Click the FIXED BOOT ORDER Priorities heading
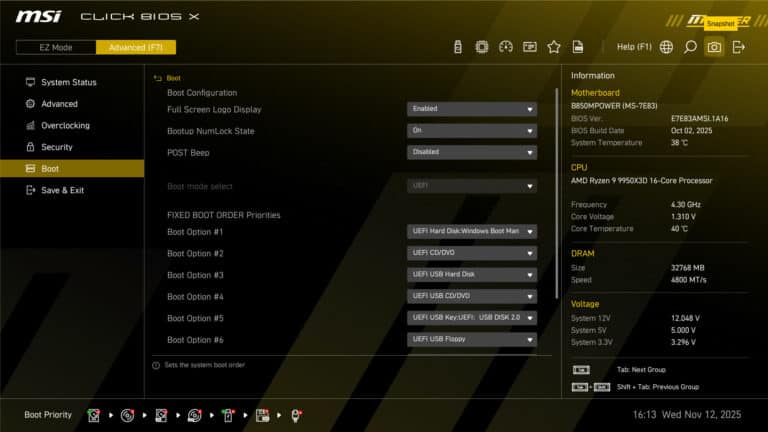The width and height of the screenshot is (768, 432). tap(224, 215)
